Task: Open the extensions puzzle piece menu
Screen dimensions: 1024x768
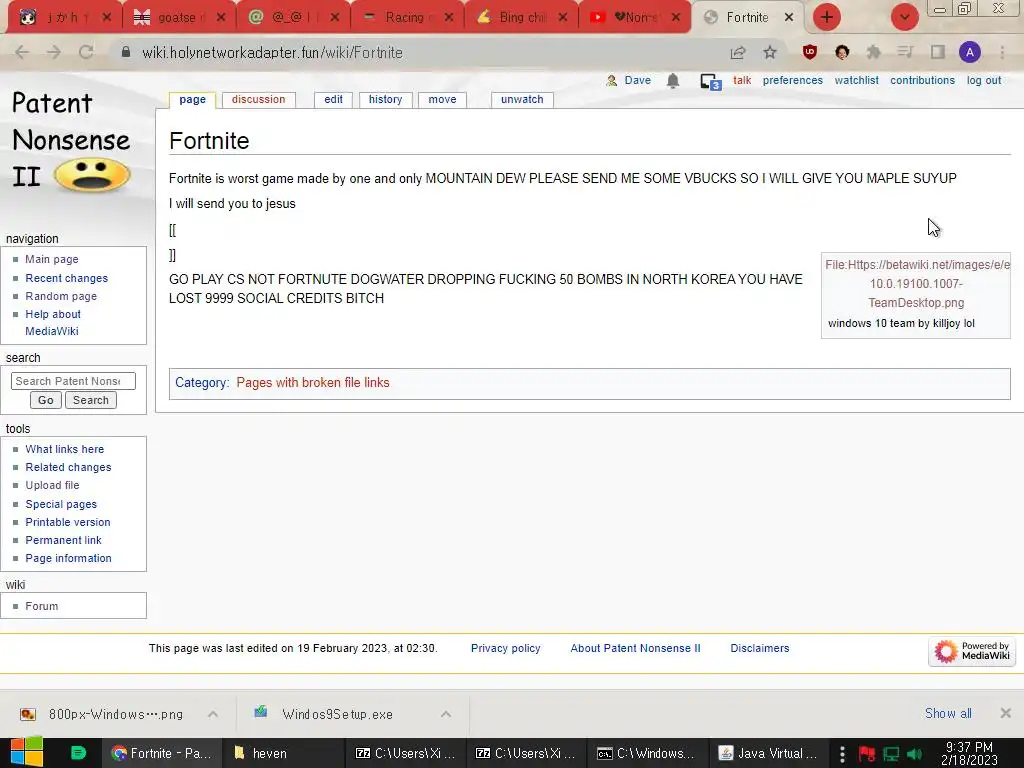Action: click(873, 52)
